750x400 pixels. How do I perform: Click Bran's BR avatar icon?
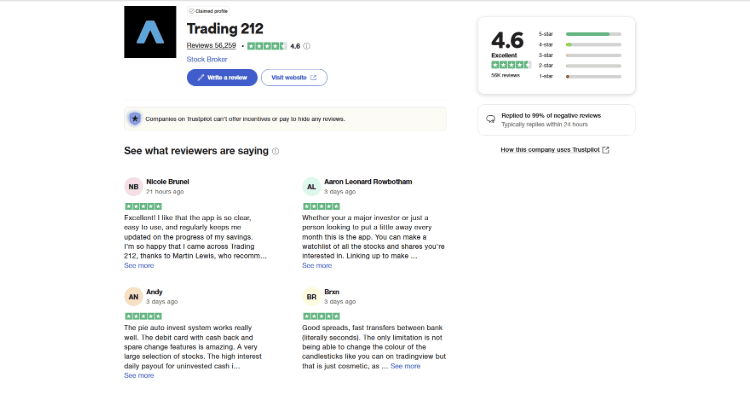(x=311, y=296)
